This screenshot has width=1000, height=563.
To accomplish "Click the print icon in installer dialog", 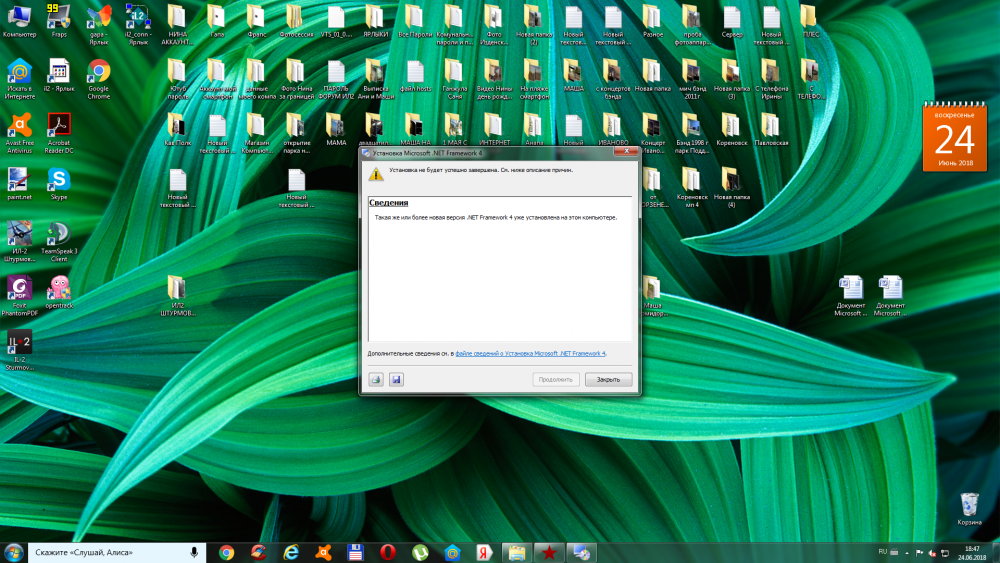I will (x=377, y=380).
